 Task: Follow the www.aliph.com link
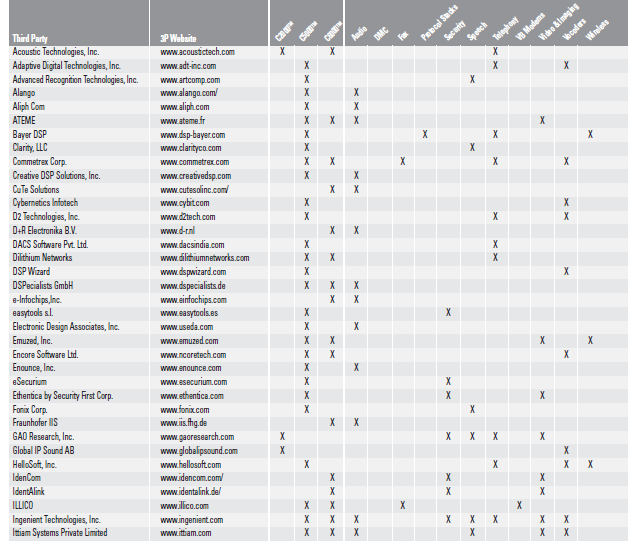click(x=185, y=107)
